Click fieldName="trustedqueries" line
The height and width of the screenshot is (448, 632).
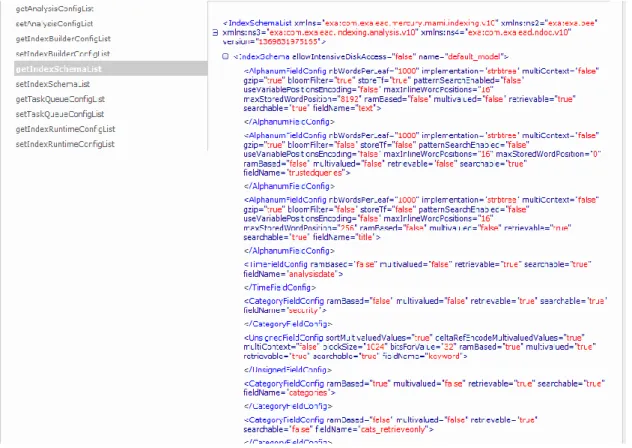tap(297, 173)
